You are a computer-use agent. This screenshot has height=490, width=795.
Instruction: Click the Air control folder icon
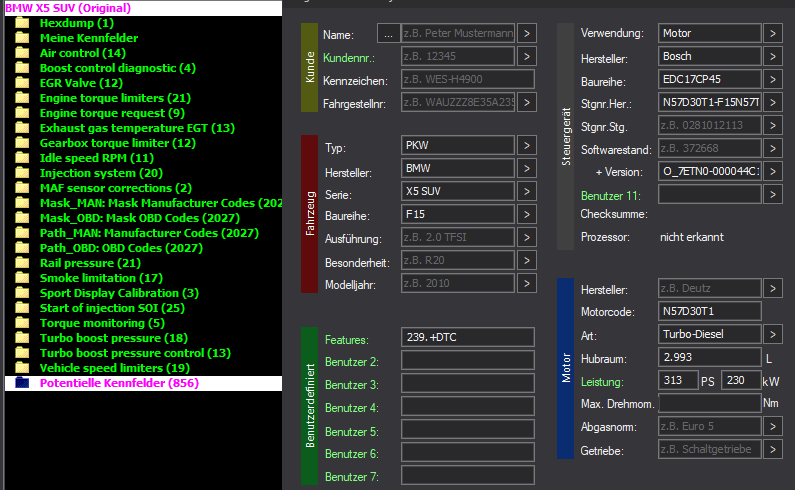coord(22,53)
